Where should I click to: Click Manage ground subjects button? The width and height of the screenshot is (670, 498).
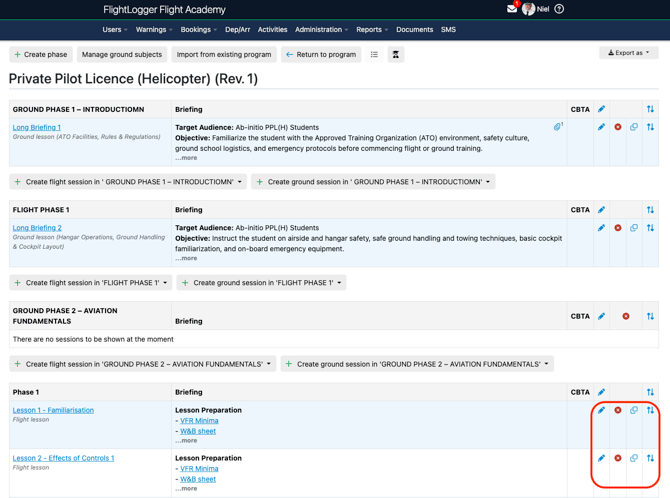pyautogui.click(x=122, y=54)
